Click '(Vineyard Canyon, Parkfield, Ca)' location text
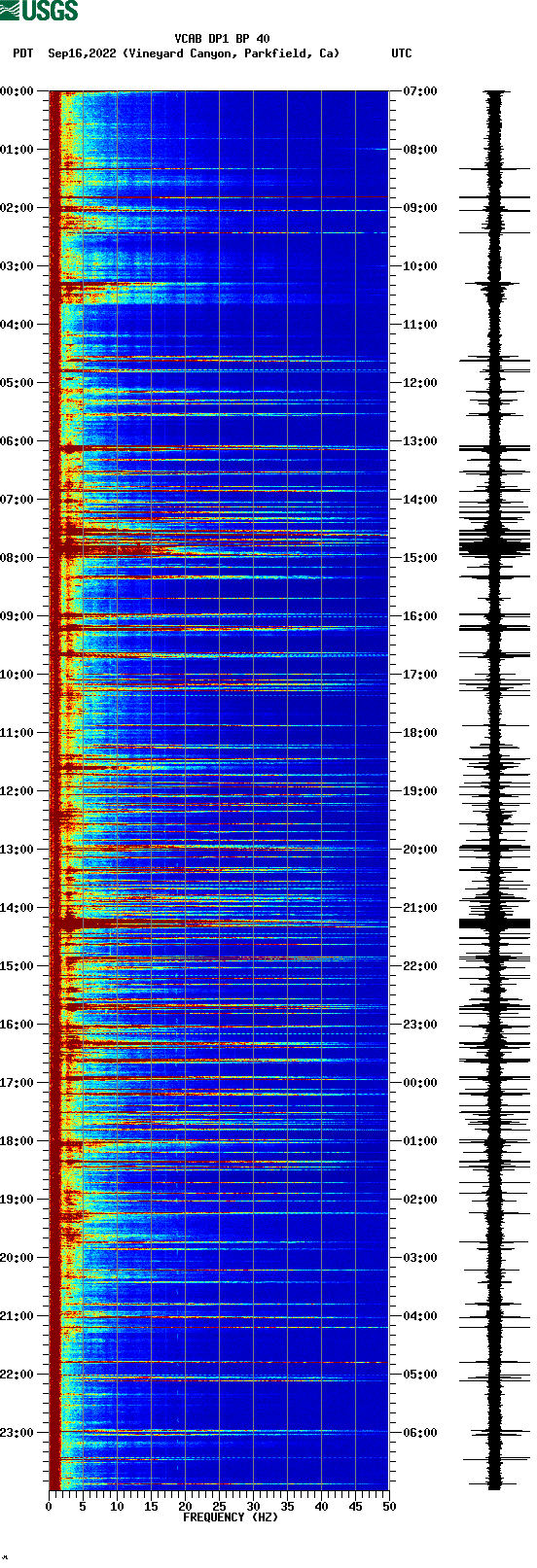The image size is (537, 1568). (x=232, y=53)
